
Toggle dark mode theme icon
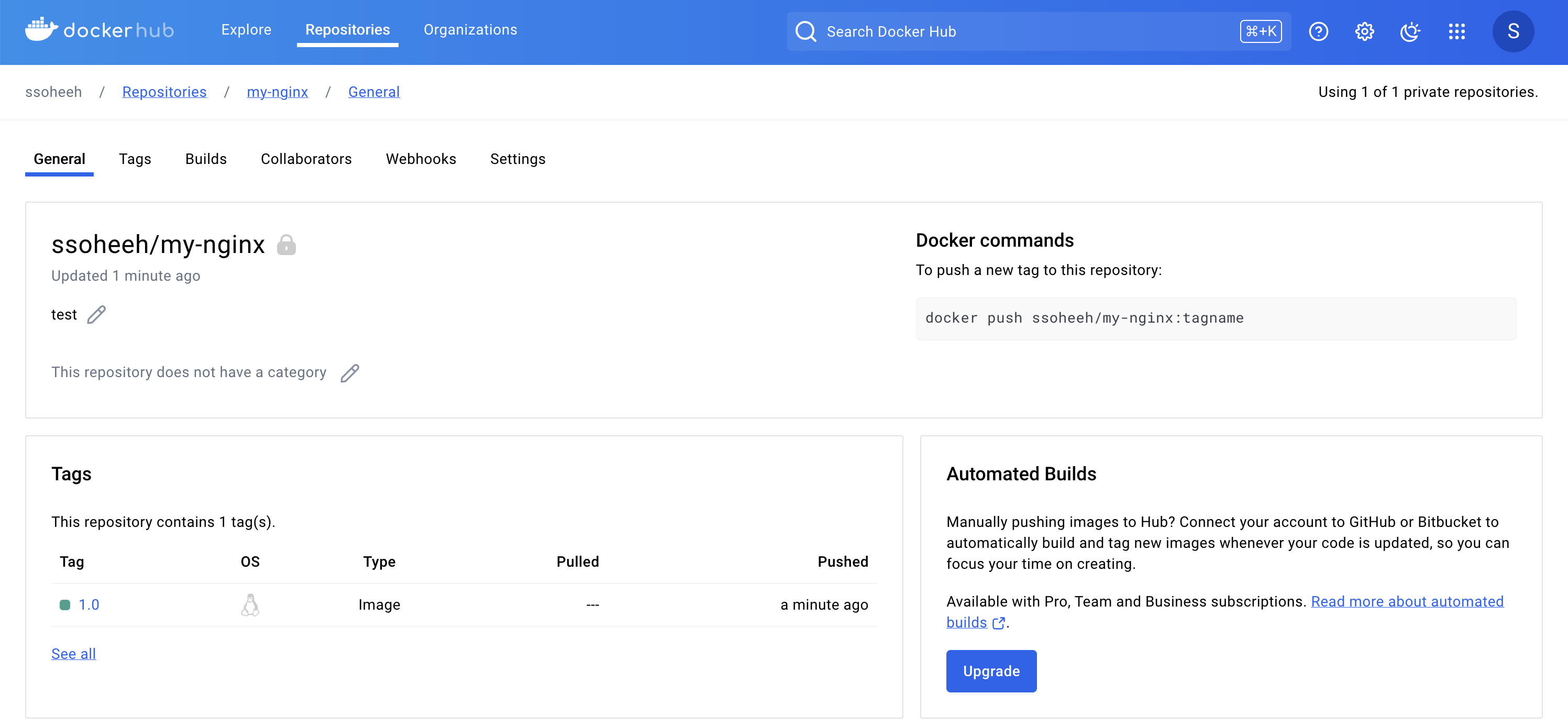click(x=1410, y=31)
